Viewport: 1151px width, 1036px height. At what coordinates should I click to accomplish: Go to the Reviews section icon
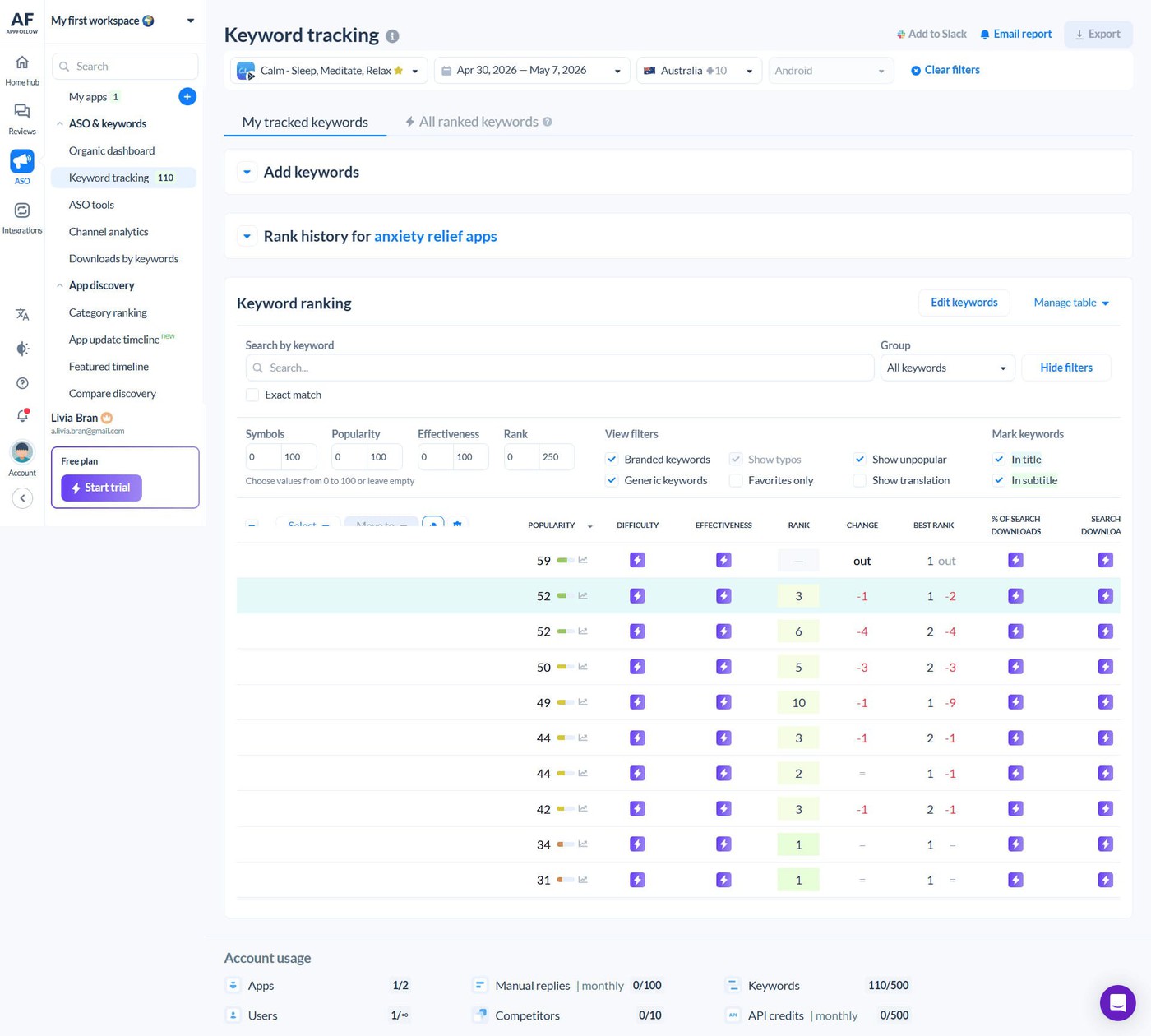click(22, 111)
